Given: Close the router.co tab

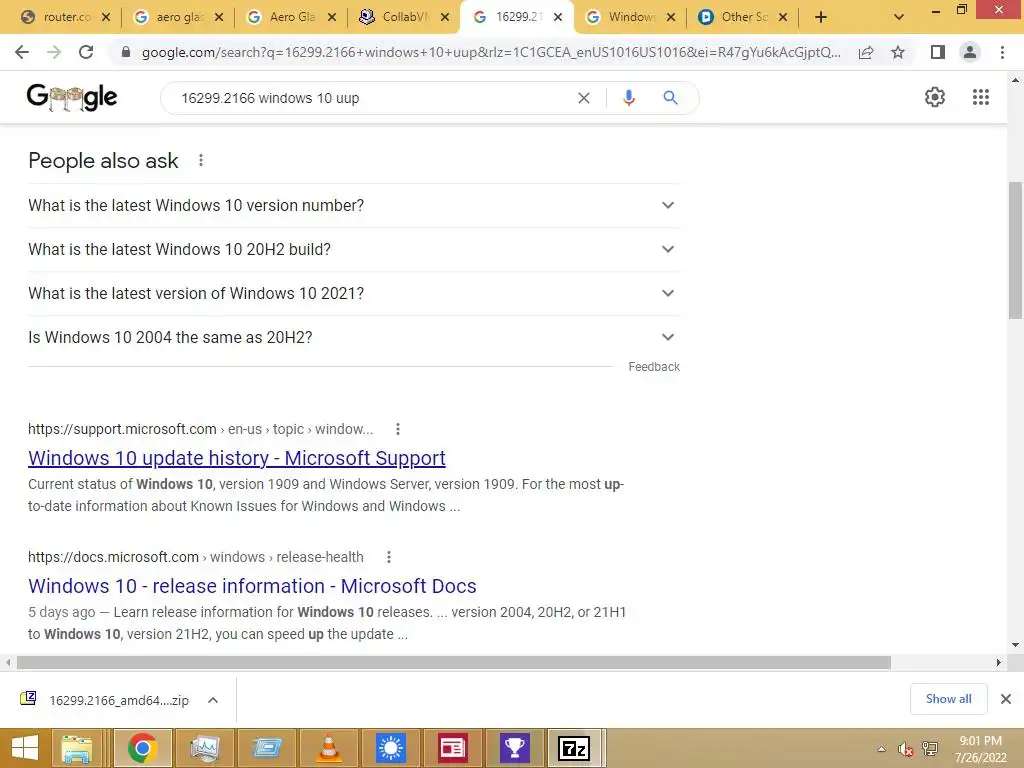Looking at the screenshot, I should tap(106, 18).
